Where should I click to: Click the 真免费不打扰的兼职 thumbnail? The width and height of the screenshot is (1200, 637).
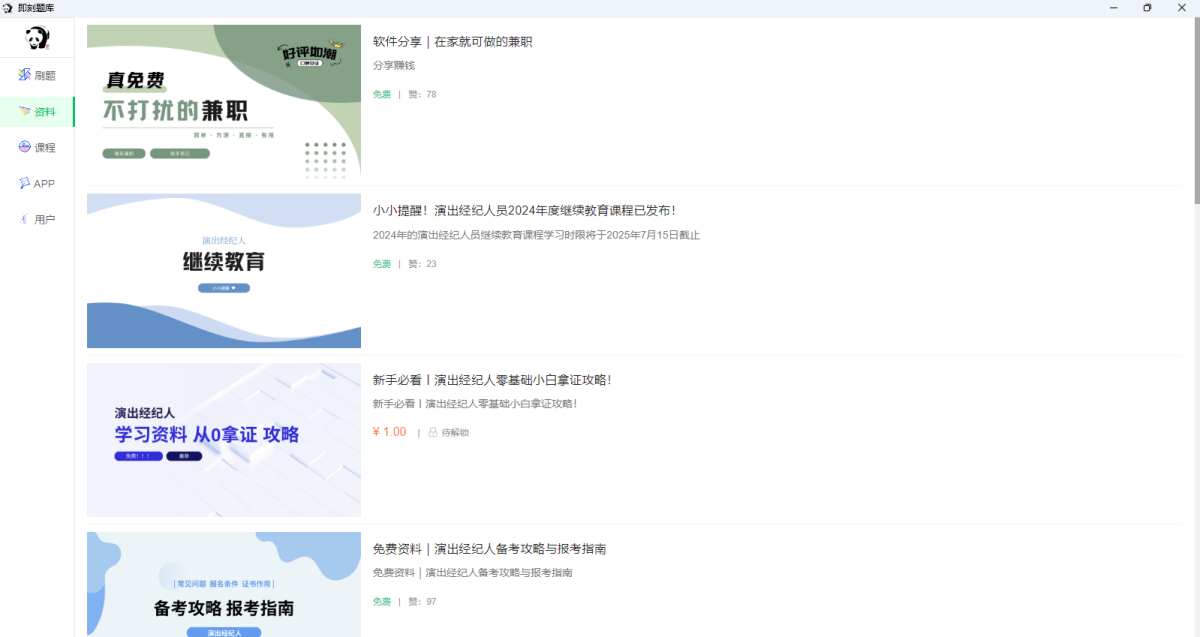point(224,102)
